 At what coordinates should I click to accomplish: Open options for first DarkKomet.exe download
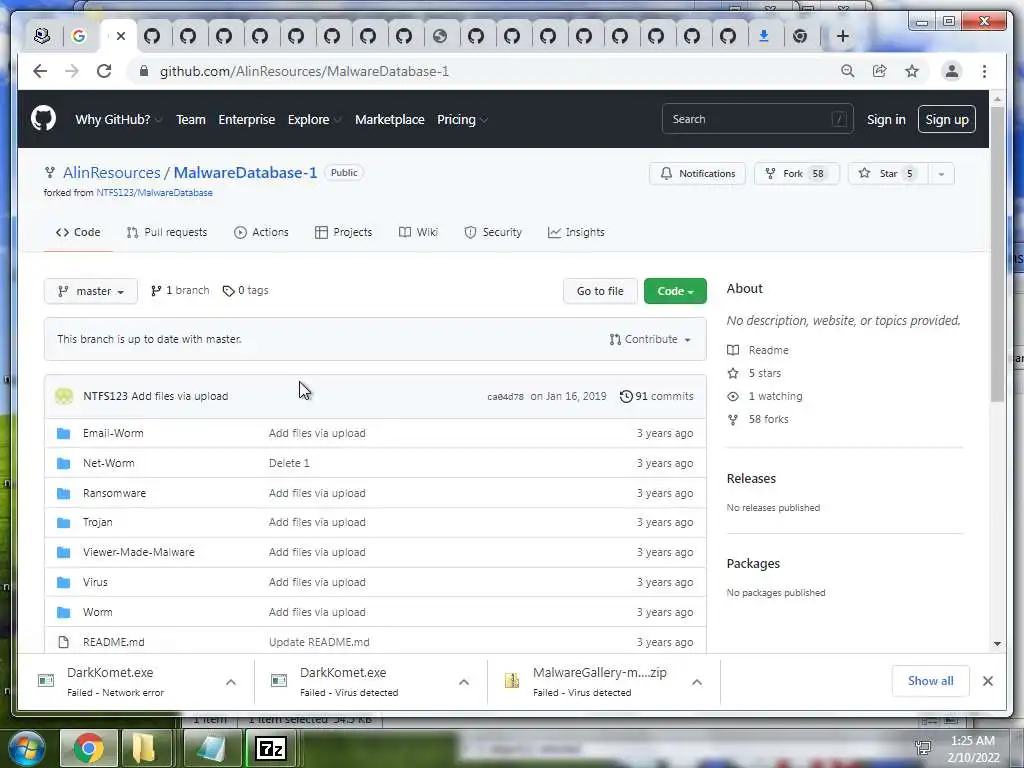[231, 682]
